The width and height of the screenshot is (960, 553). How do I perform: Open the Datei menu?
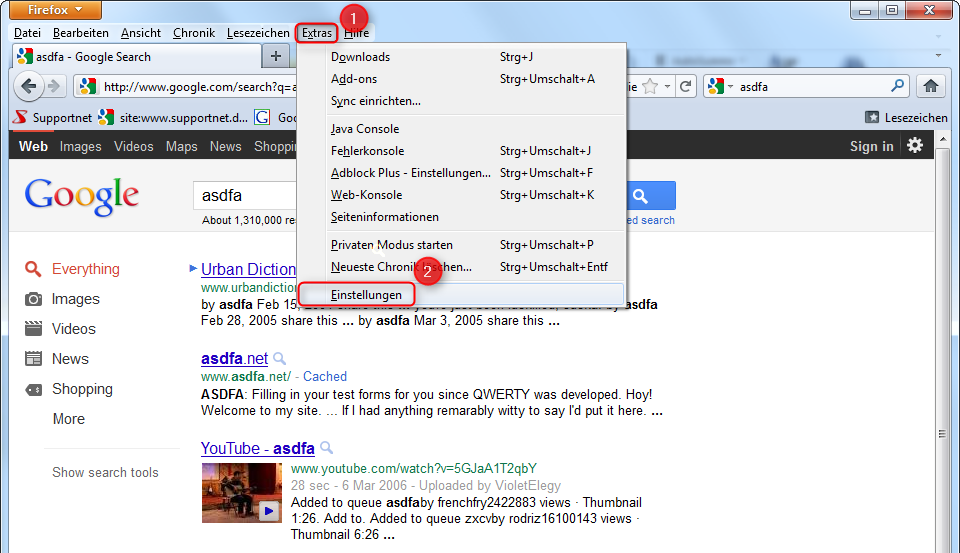pos(27,33)
